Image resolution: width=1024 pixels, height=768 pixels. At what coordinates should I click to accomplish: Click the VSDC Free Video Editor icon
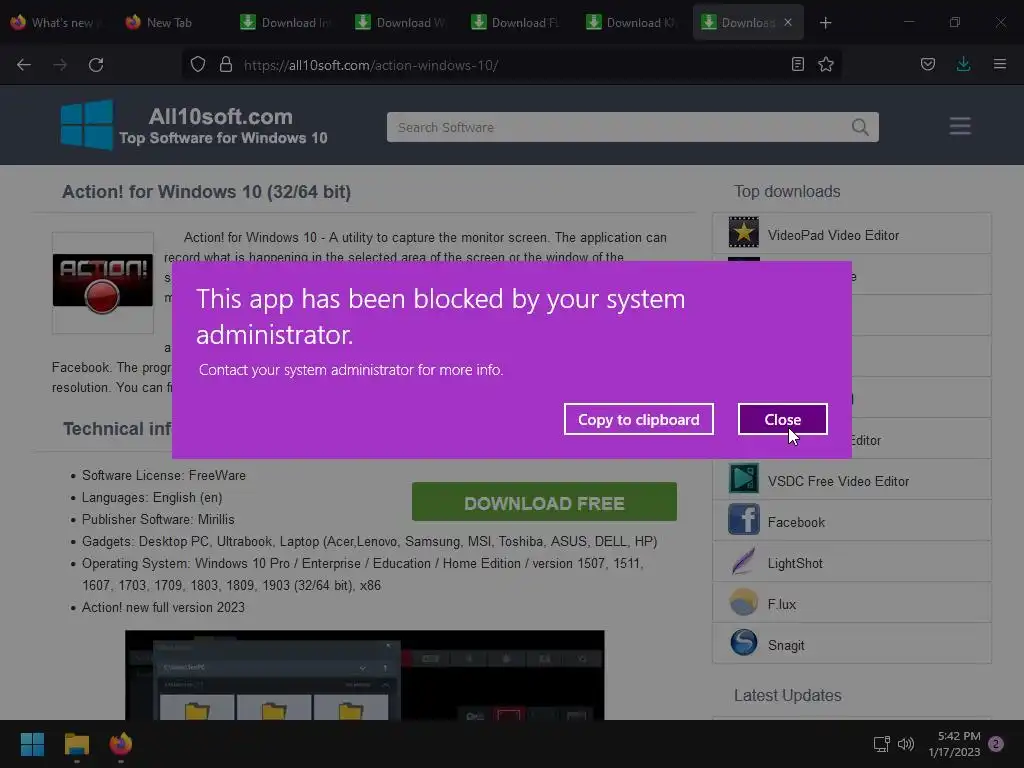click(743, 479)
